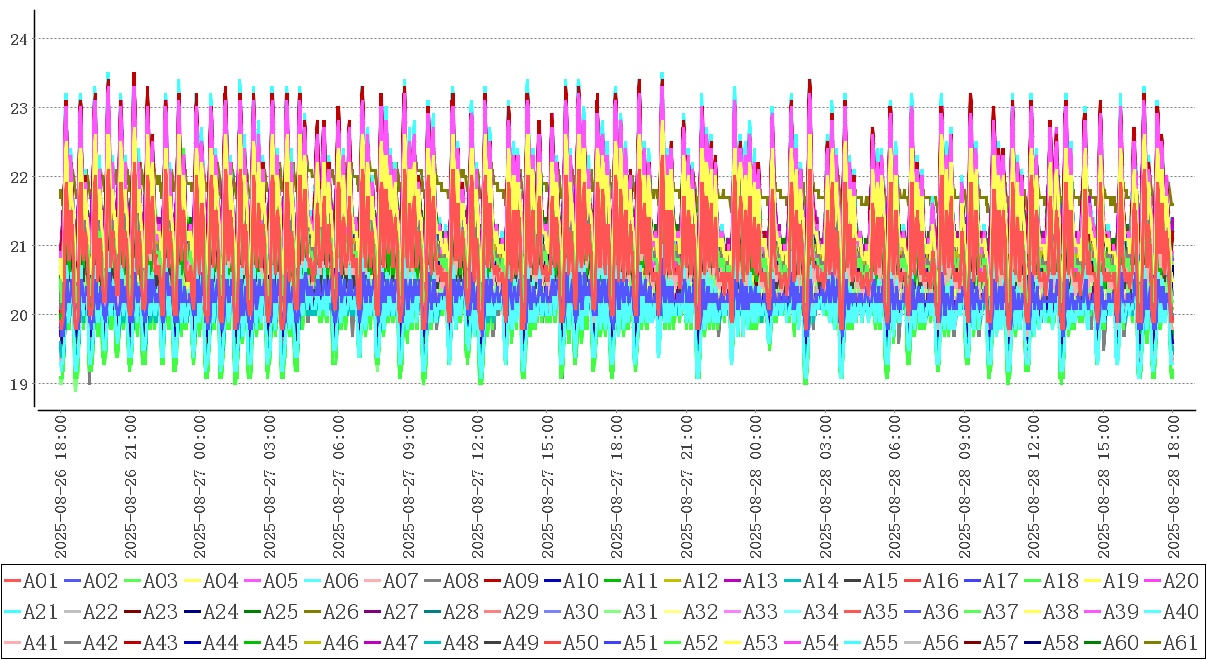Toggle the A30 legend entry
The height and width of the screenshot is (660, 1207).
coord(580,612)
